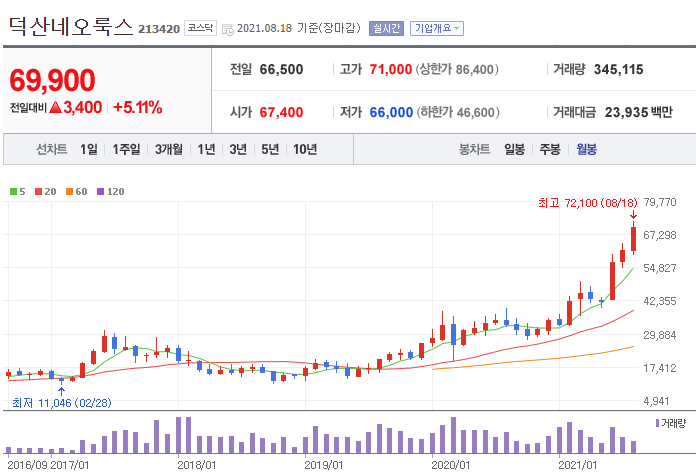Click the 상한가 86,400 text

[x=457, y=70]
